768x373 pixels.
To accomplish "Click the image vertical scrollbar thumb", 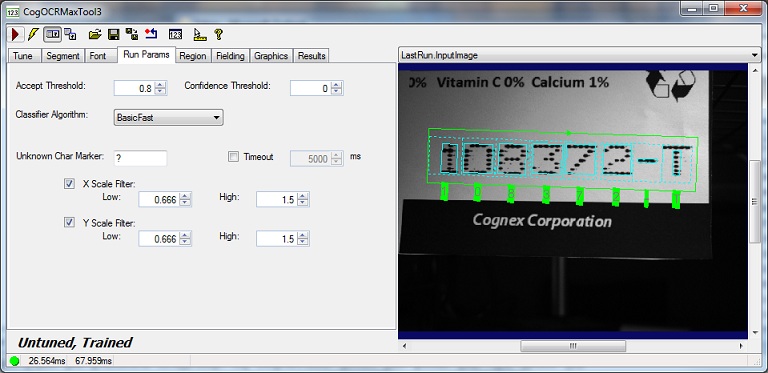I will pyautogui.click(x=754, y=201).
